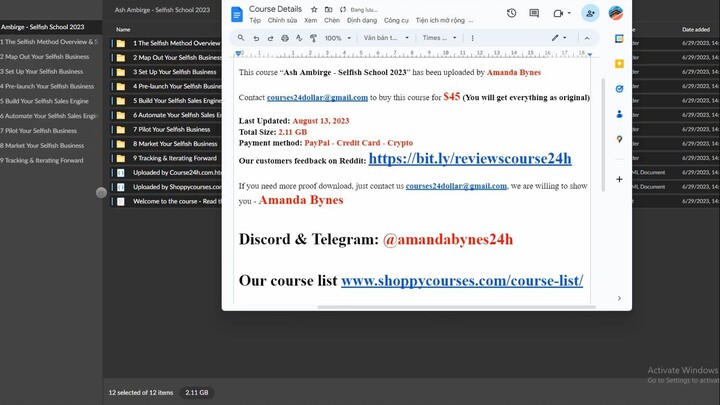Open the Tệp menu
The image size is (720, 405).
point(255,21)
